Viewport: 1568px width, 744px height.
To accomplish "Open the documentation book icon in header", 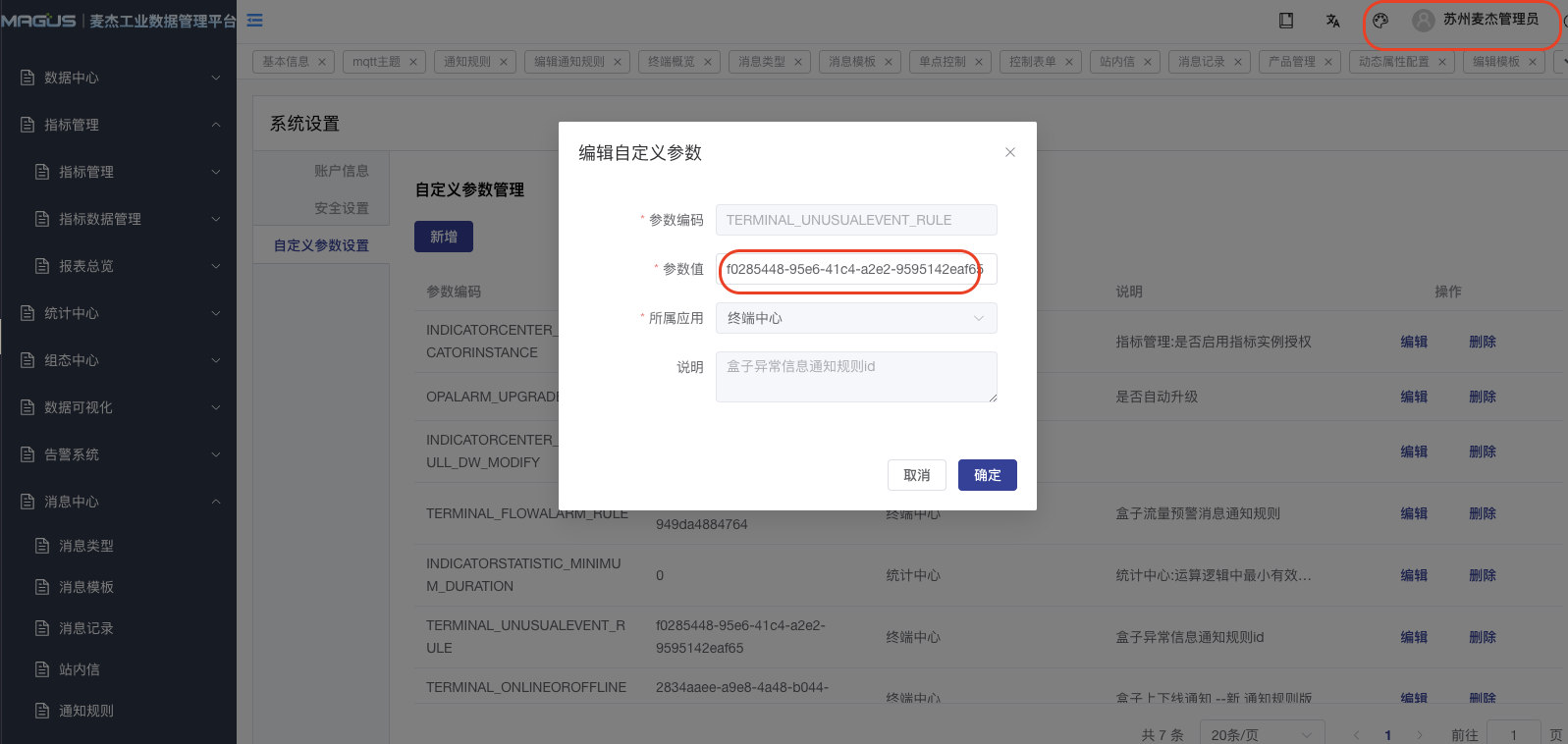I will [x=1286, y=20].
